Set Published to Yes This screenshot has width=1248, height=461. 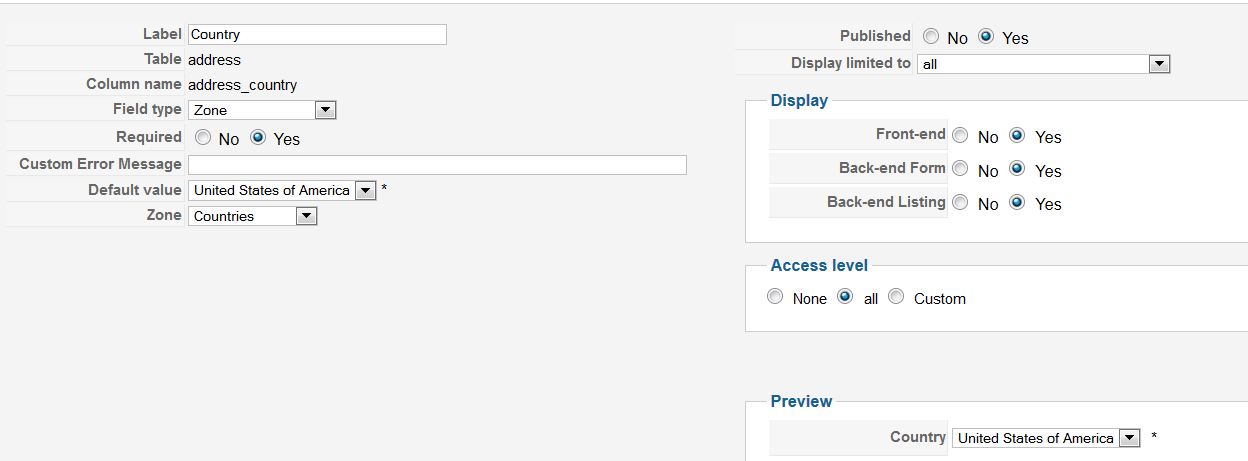tap(986, 36)
